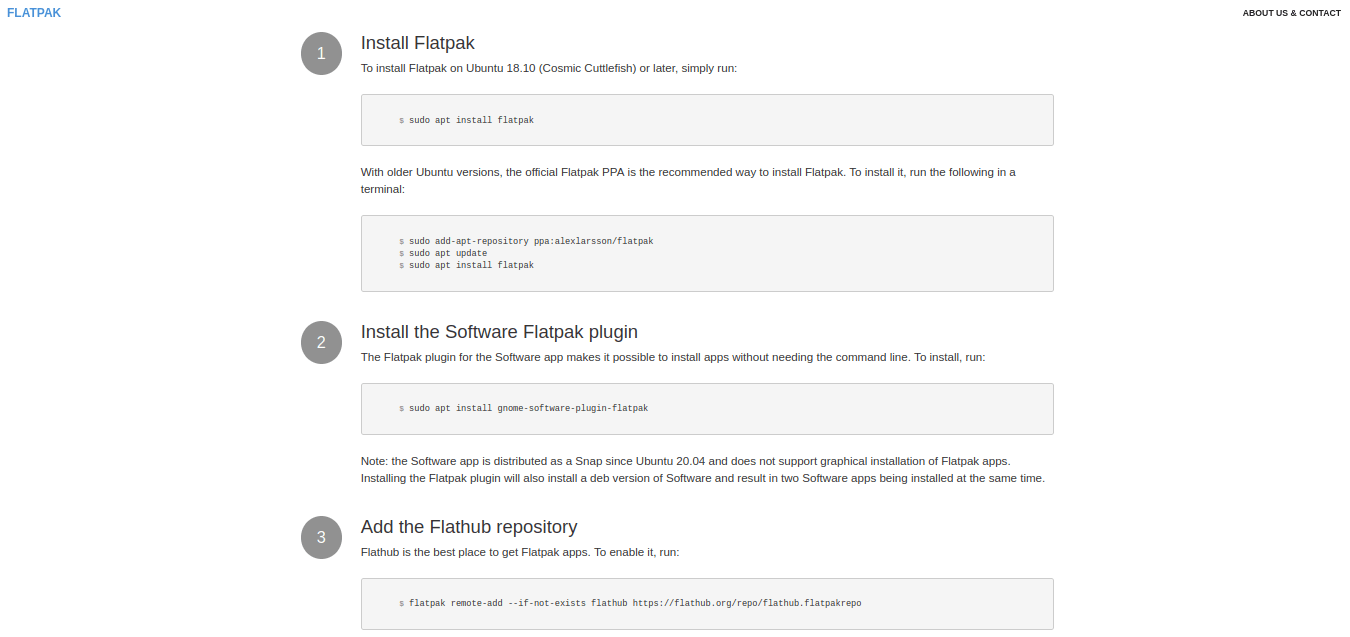Click the FLATPAK logo link
Screen dimensions: 1350x637
(34, 13)
